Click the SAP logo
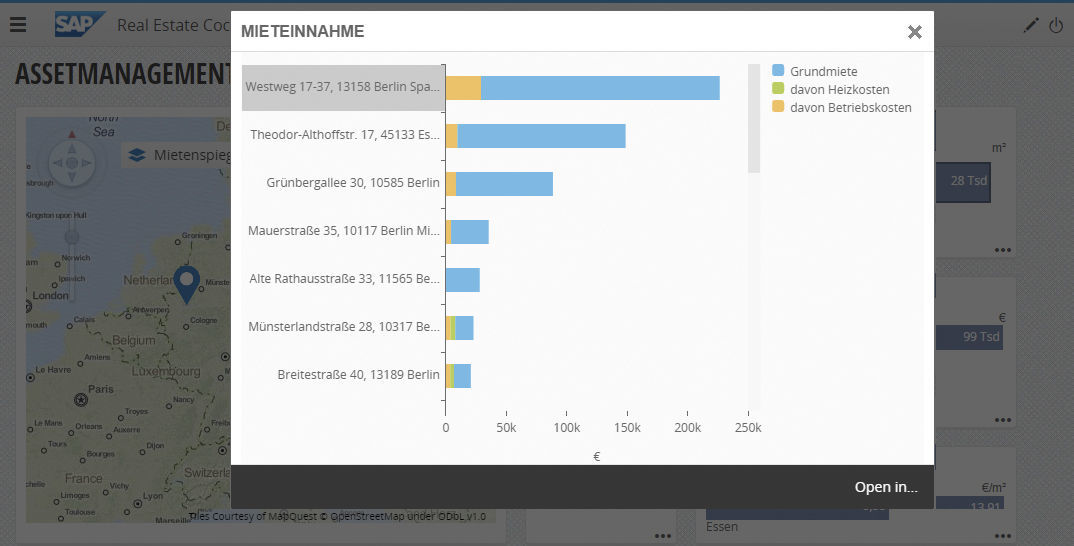The image size is (1074, 546). pos(79,25)
